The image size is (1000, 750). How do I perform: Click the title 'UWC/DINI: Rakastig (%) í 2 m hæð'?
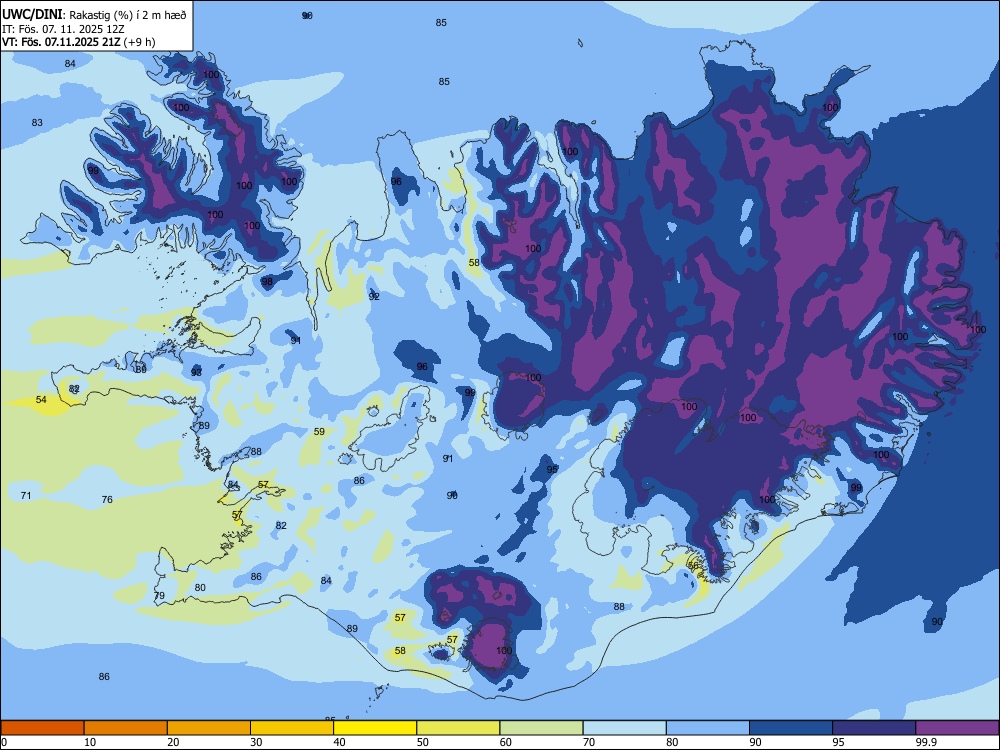[x=94, y=15]
